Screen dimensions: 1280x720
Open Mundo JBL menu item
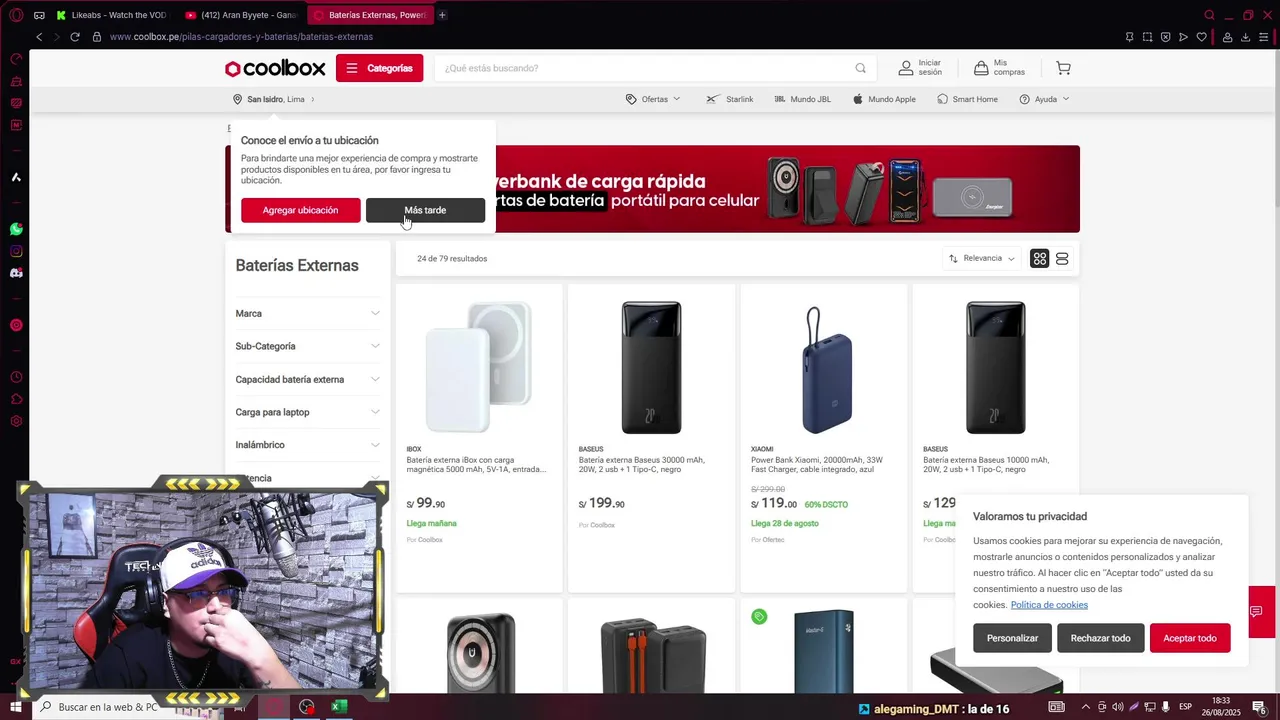pyautogui.click(x=801, y=99)
